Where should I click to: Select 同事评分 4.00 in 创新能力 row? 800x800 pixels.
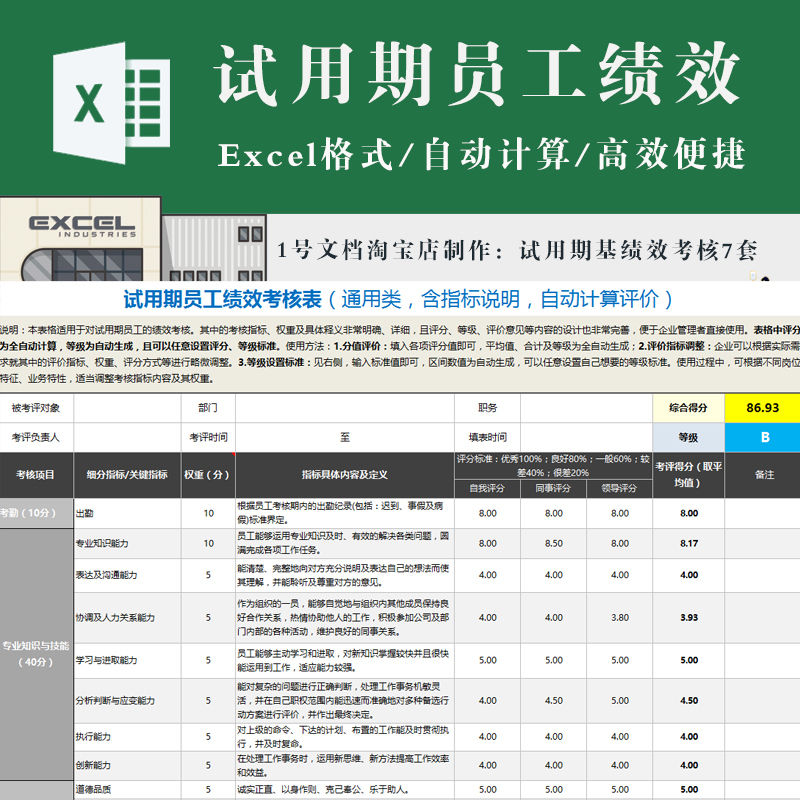pos(554,765)
